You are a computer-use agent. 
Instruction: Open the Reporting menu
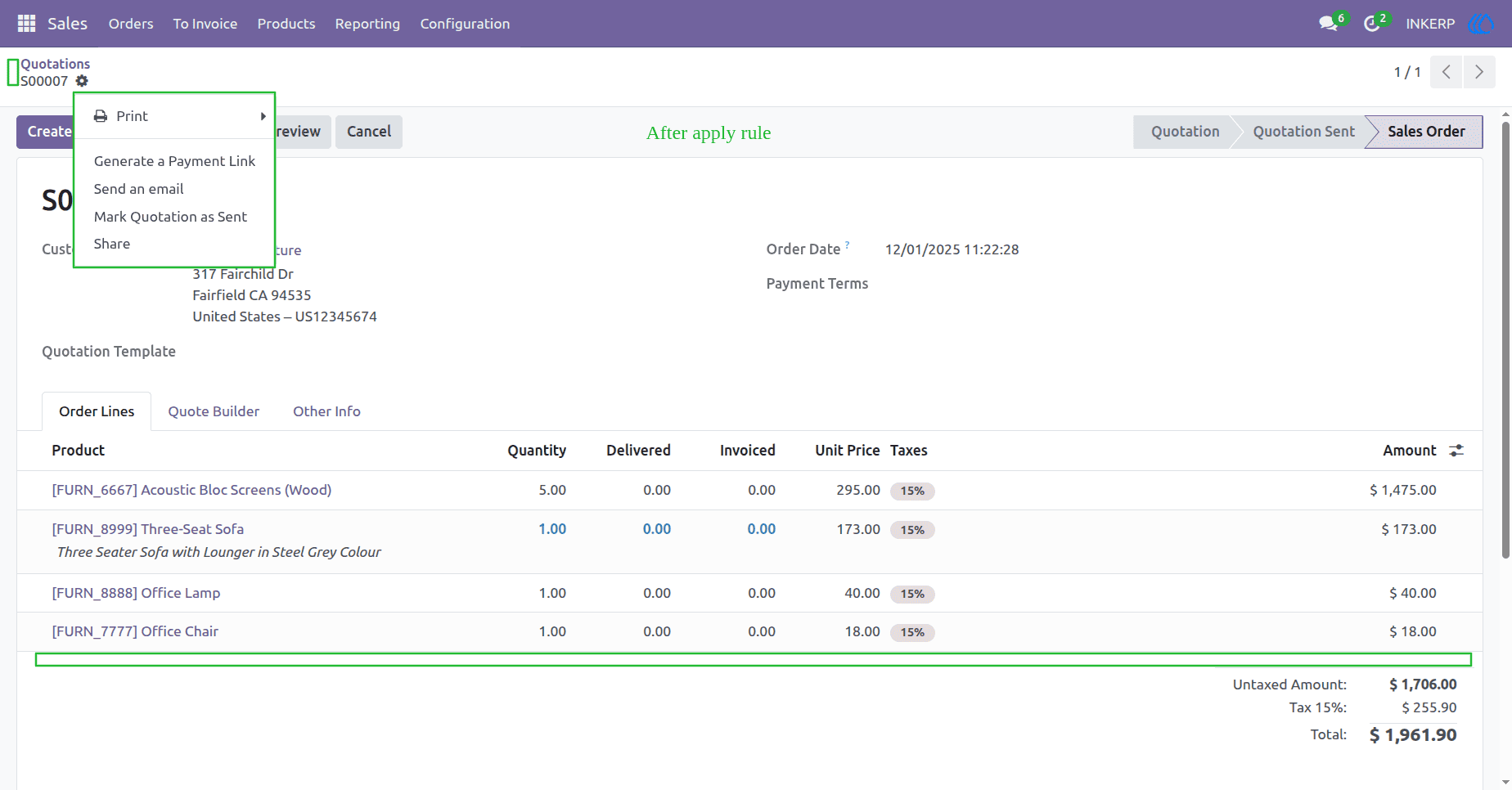(x=367, y=24)
